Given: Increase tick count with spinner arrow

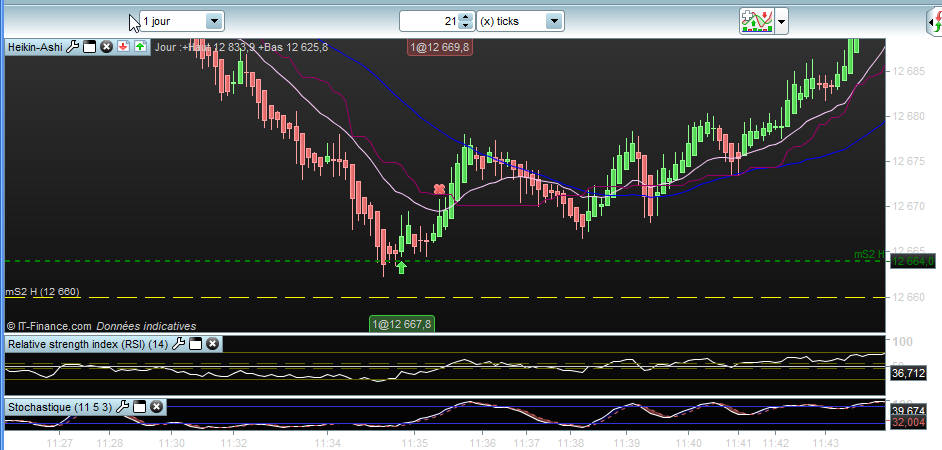Looking at the screenshot, I should click(465, 17).
